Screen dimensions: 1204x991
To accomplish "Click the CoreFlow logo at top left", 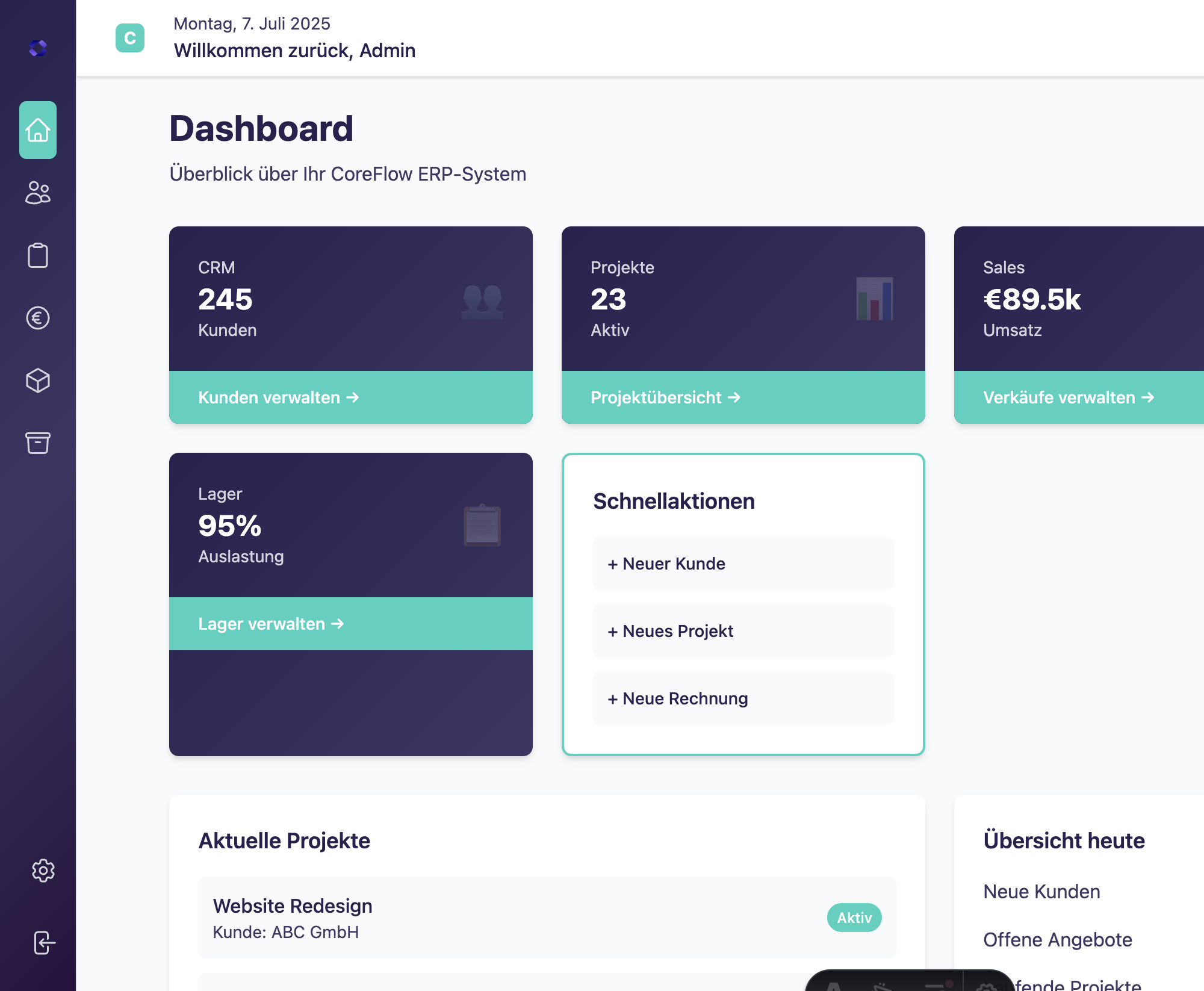I will 39,48.
